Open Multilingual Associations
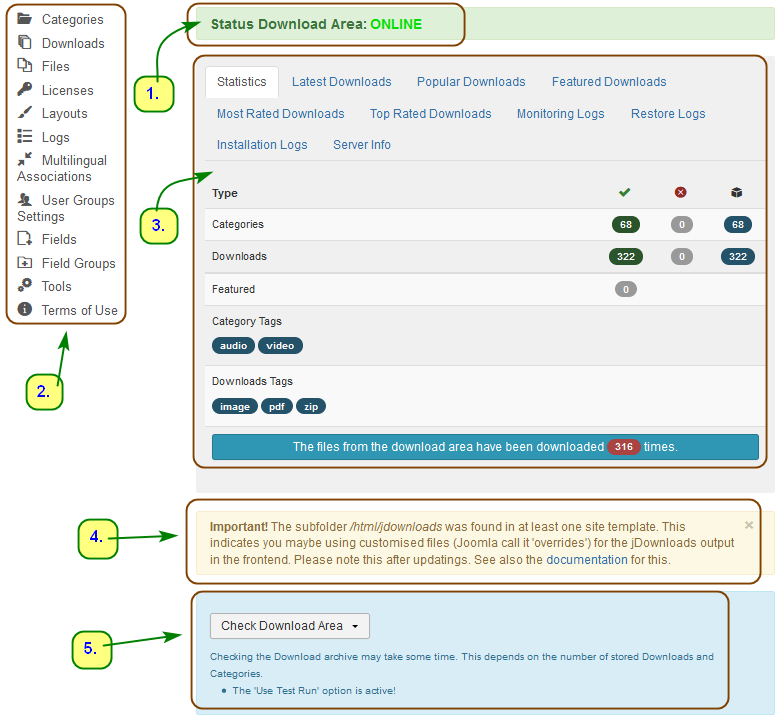The image size is (782, 722). pyautogui.click(x=62, y=168)
